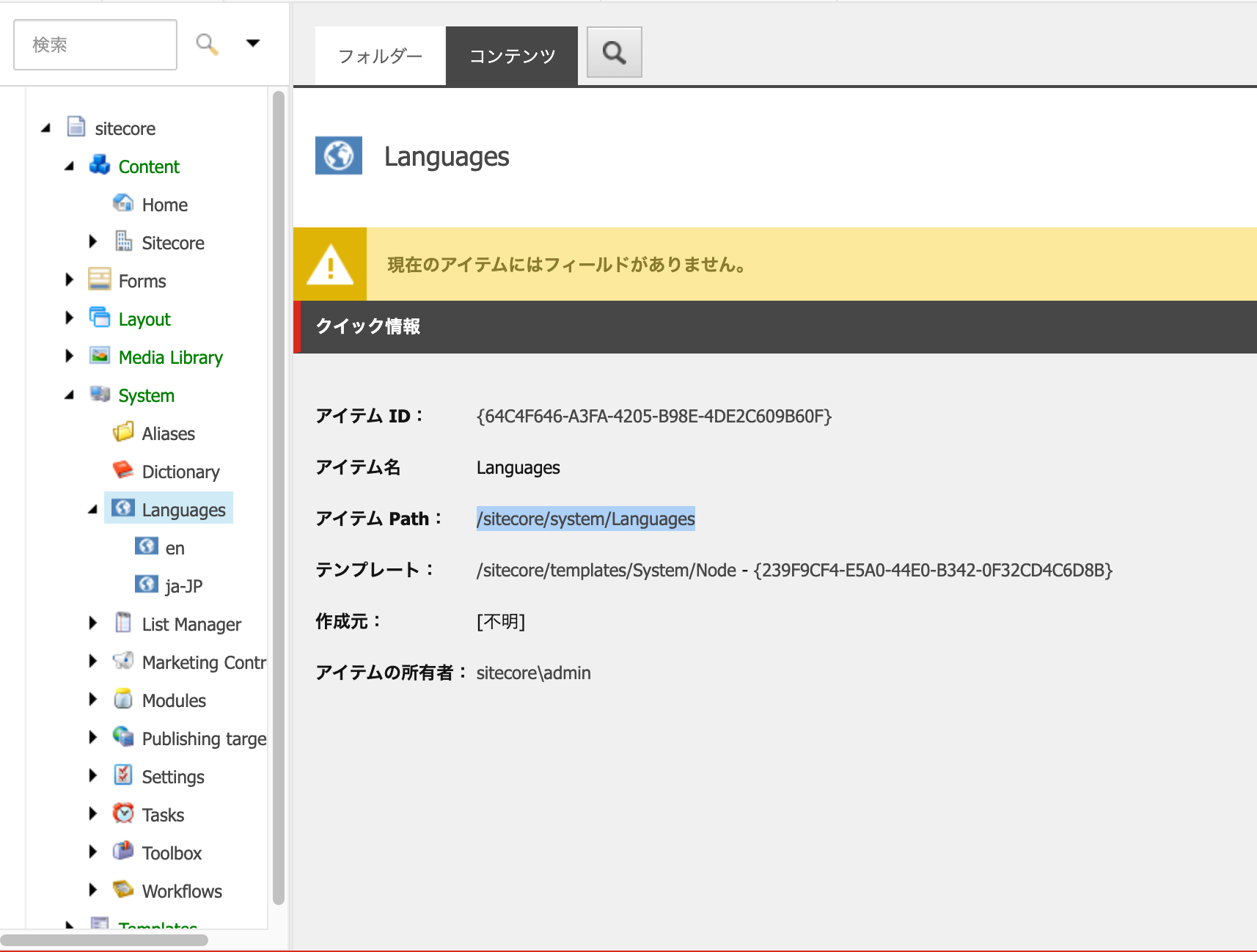1257x952 pixels.
Task: Click the item ID value {64C4F646-A3FA...}
Action: tap(654, 416)
